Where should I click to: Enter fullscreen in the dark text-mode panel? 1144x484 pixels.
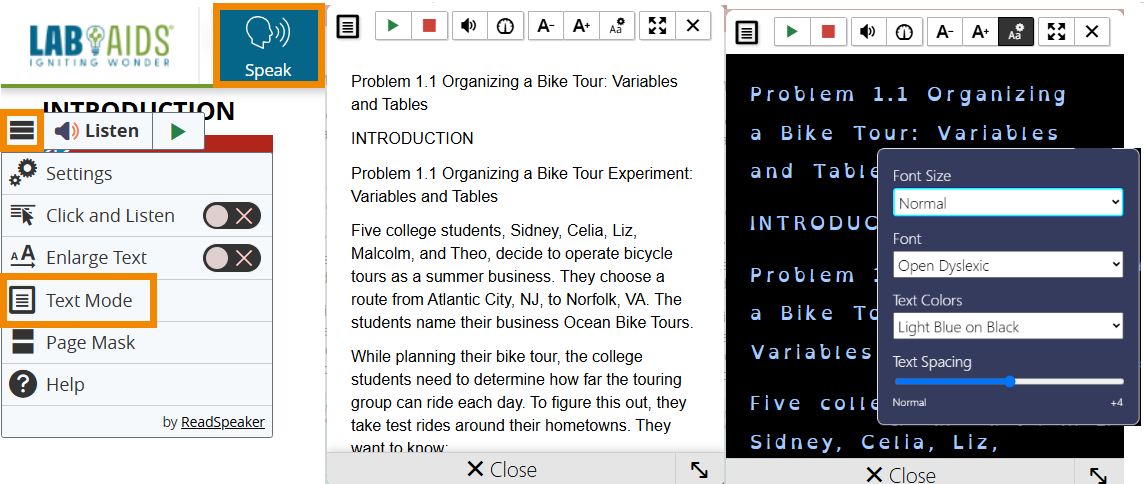click(1056, 32)
